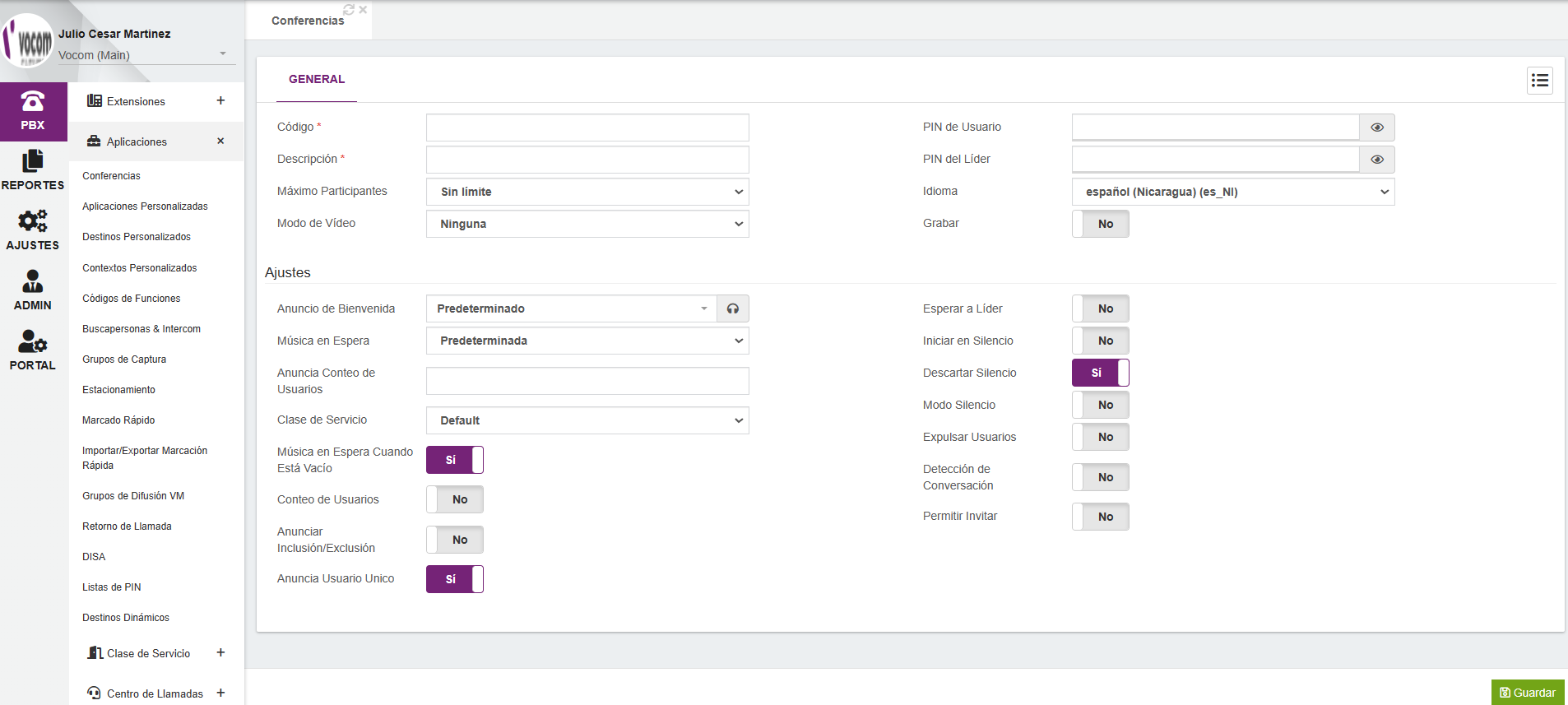Open Buscapersonas & Intercom menu item
Image resolution: width=1568 pixels, height=705 pixels.
point(141,329)
